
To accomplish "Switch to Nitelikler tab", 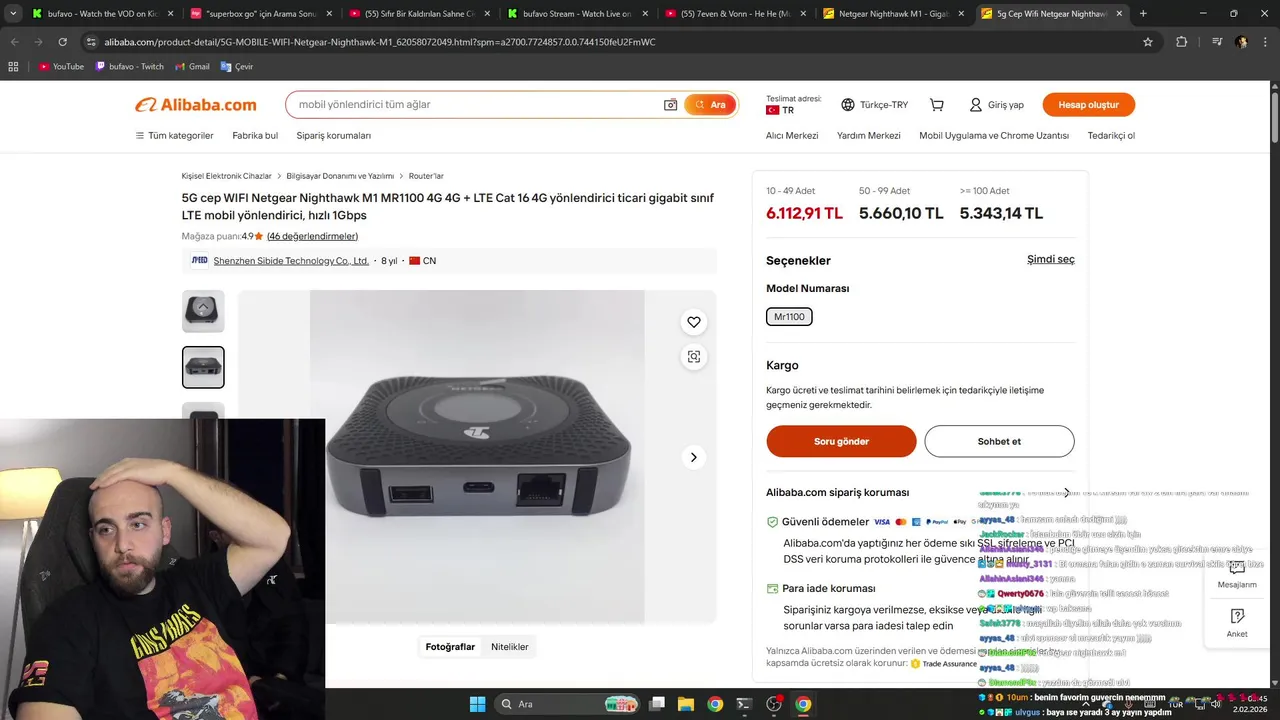I will click(x=509, y=647).
